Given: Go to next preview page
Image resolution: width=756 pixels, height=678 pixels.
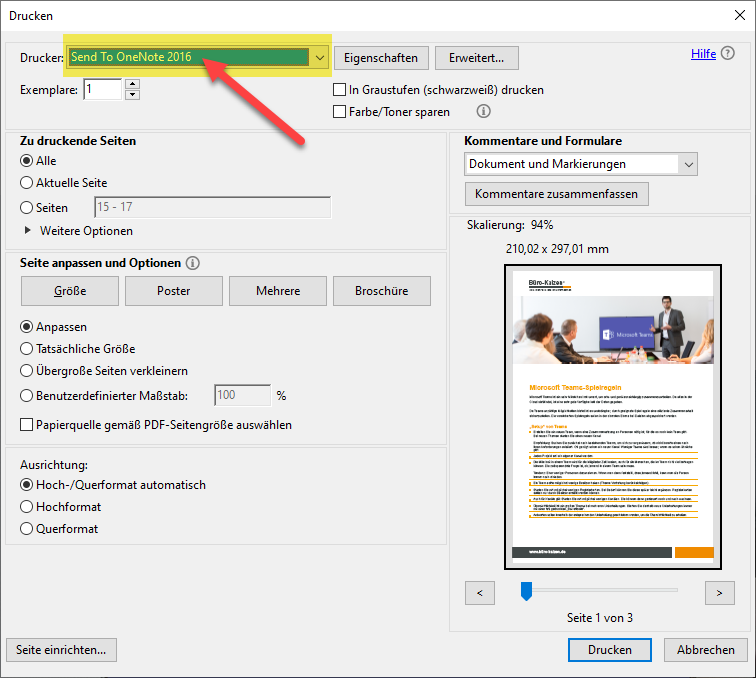Looking at the screenshot, I should 719,593.
